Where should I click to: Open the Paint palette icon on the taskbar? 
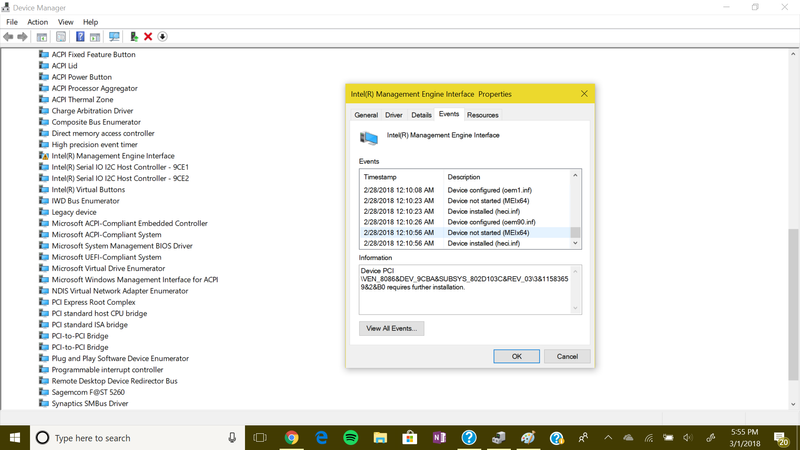tap(528, 438)
